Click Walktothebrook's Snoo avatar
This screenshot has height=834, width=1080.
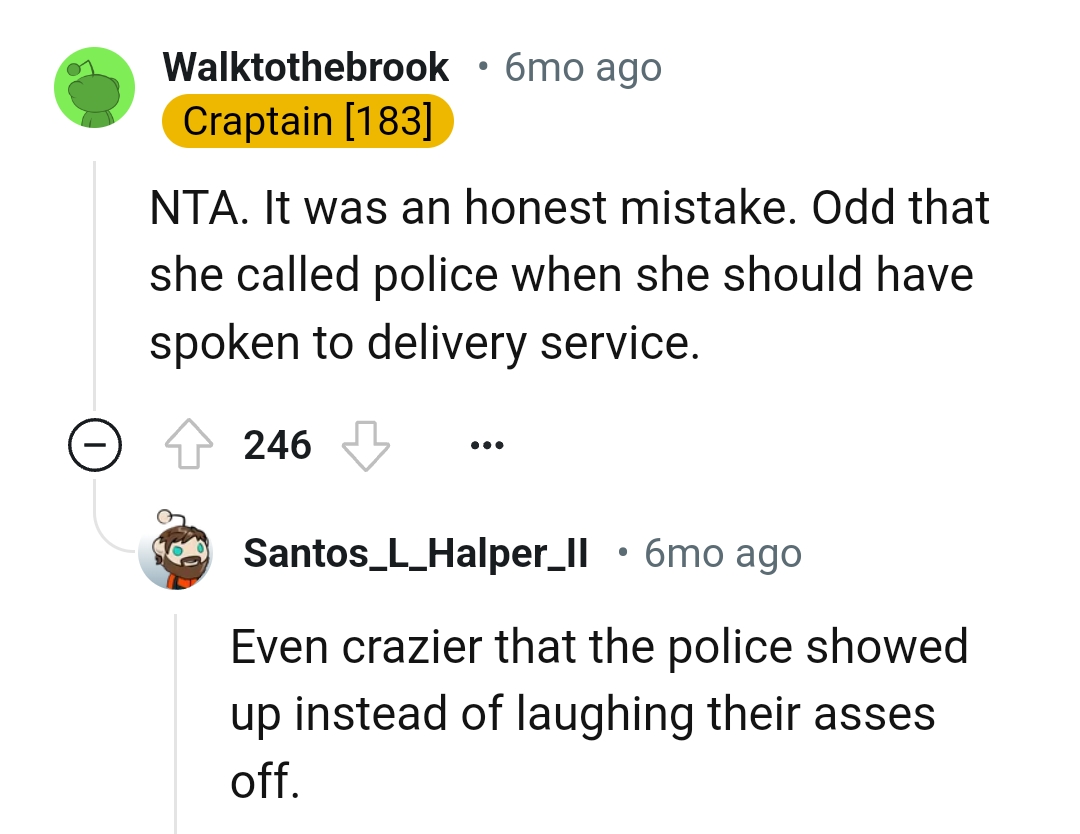pos(93,87)
